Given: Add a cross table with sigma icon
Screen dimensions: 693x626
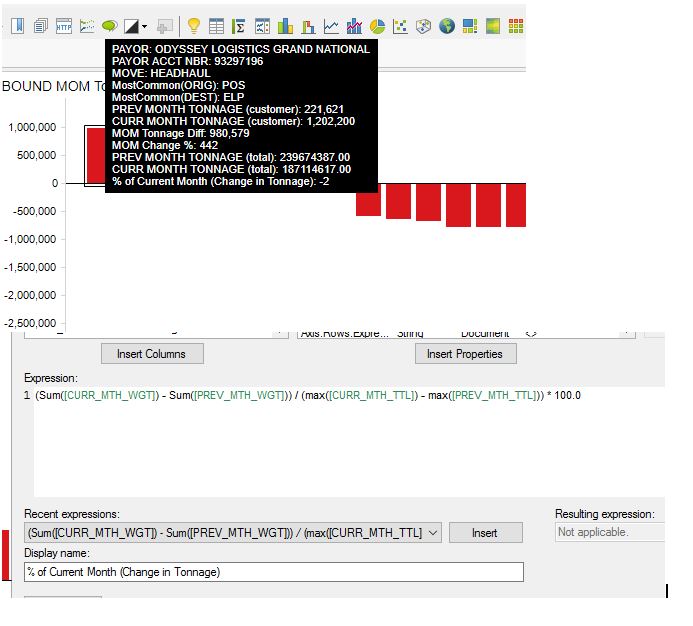Looking at the screenshot, I should click(x=239, y=26).
